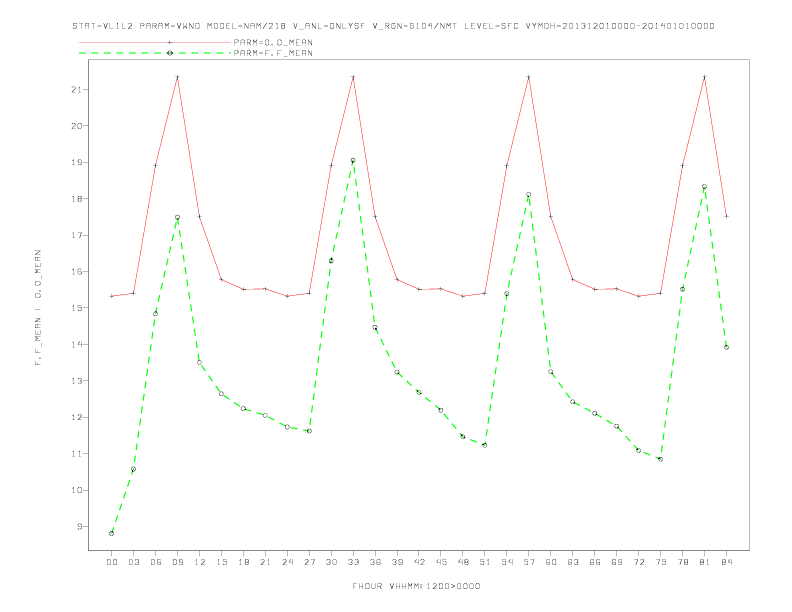Click the green F.F_MEAN data marker at hour 00
Screen dimensions: 792x612
tap(112, 533)
